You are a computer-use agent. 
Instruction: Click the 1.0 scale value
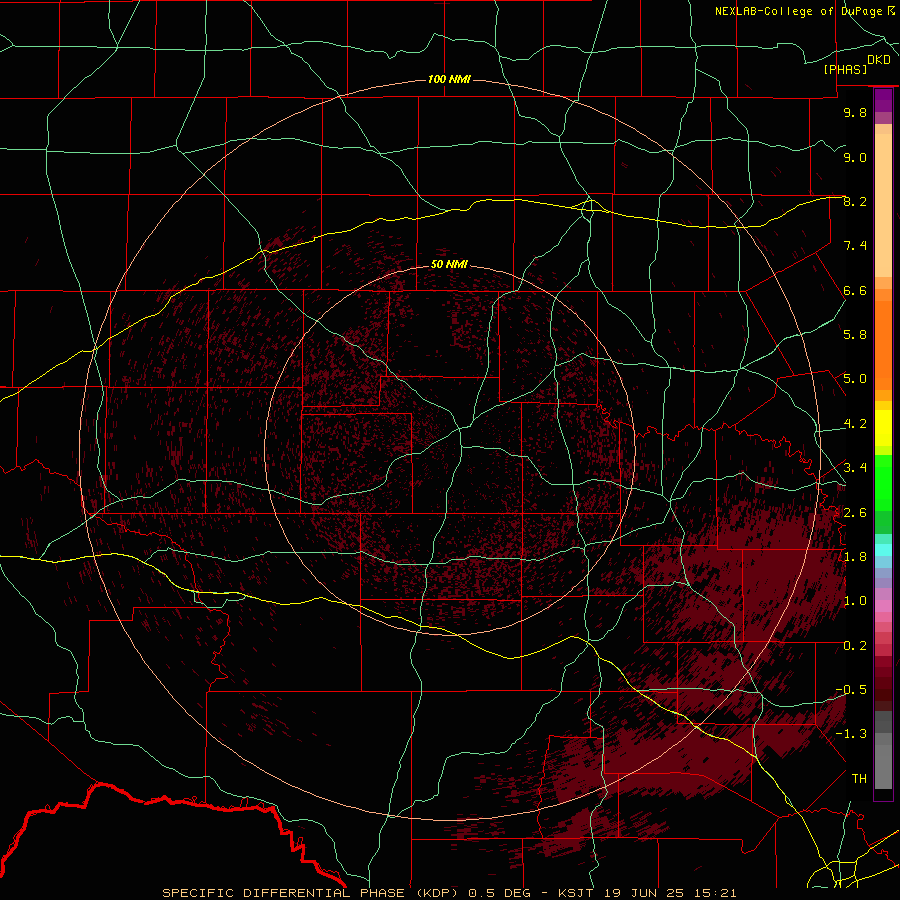(x=855, y=601)
